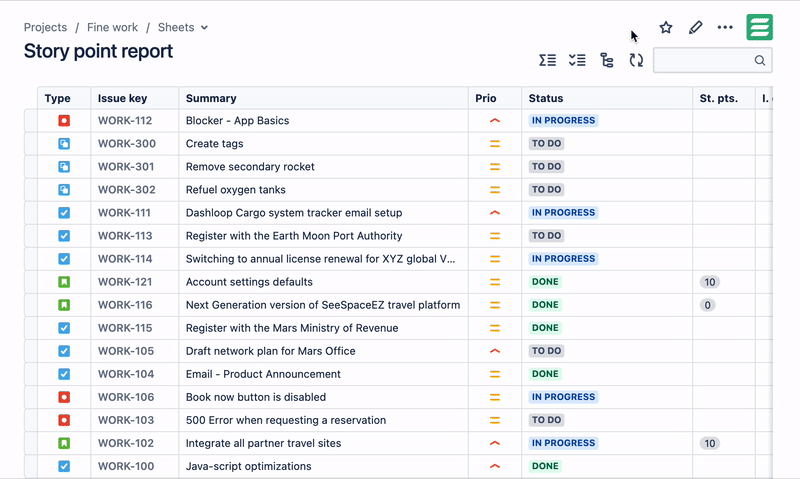Click the DONE status of WORK-104
Image resolution: width=800 pixels, height=479 pixels.
tap(545, 374)
